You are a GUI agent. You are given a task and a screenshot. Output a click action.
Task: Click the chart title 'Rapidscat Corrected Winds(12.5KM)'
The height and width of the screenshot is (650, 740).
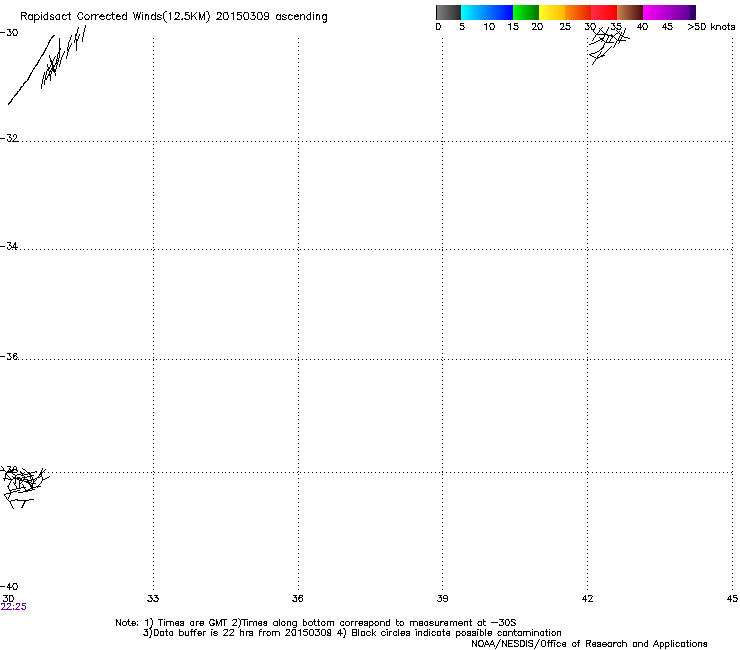coord(115,17)
